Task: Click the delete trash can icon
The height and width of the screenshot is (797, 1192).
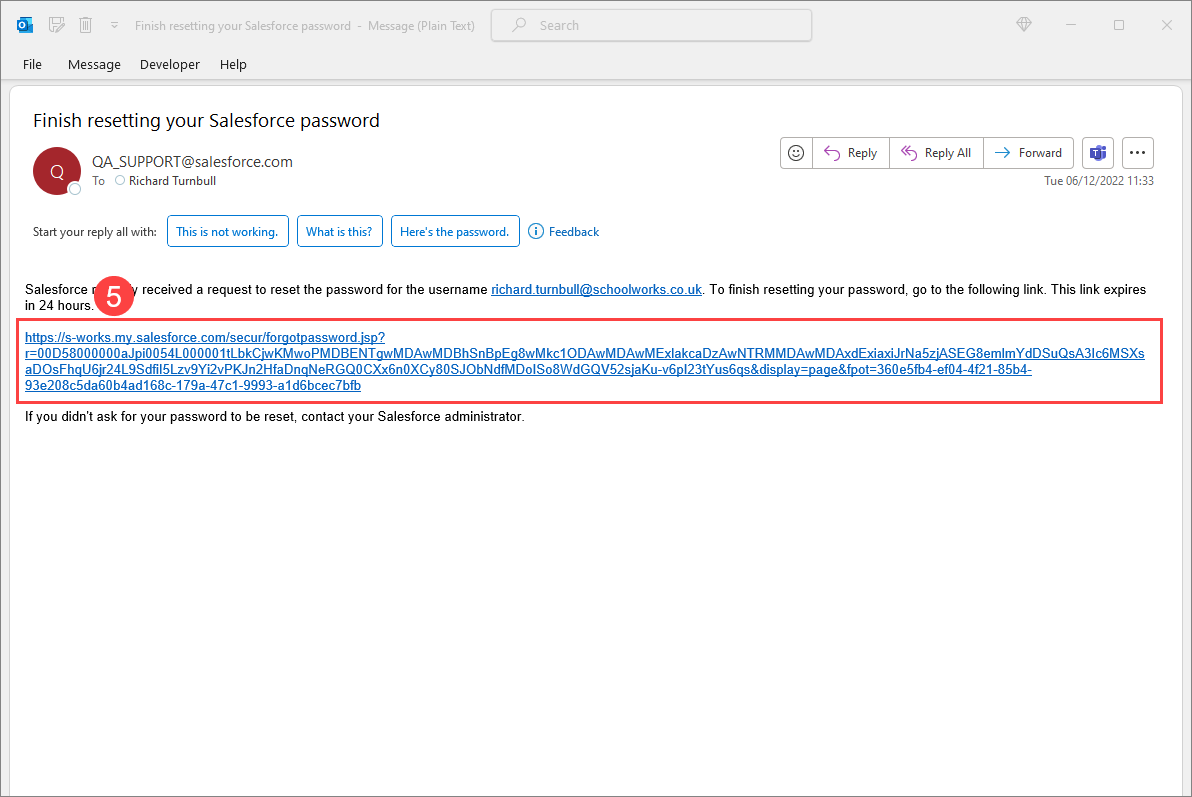Action: click(86, 25)
